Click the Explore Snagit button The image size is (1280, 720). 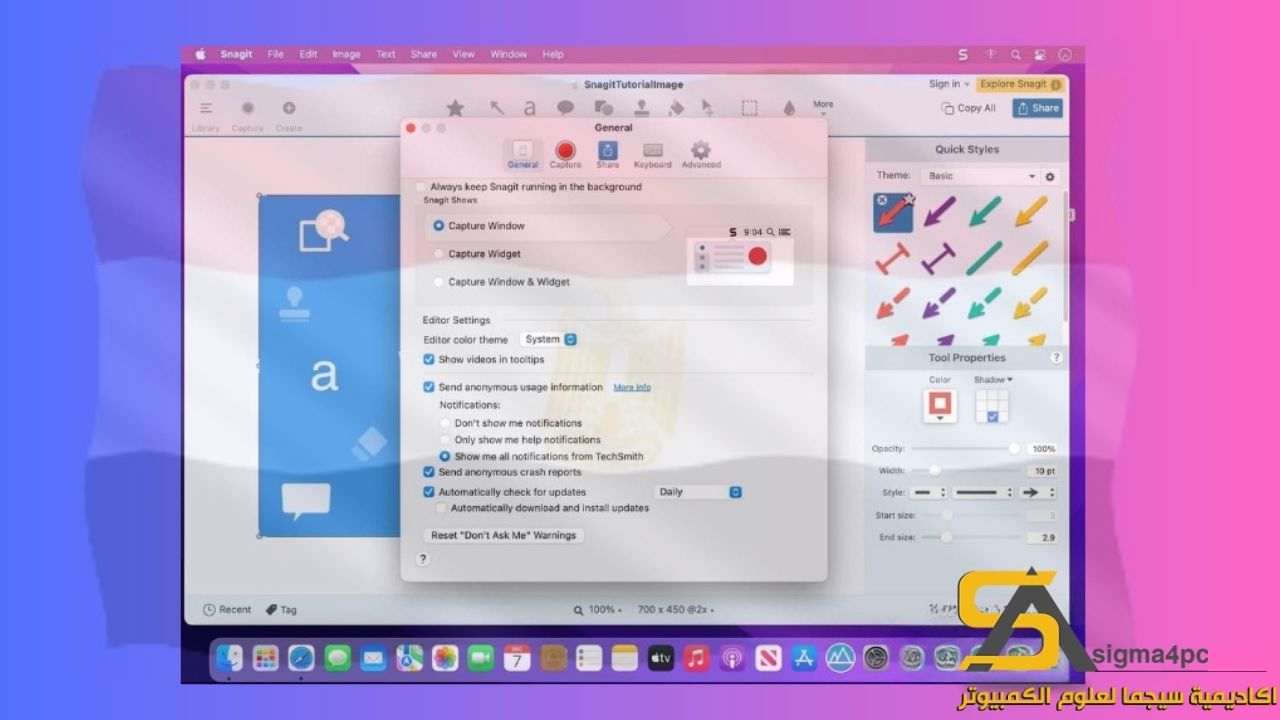pos(1020,84)
